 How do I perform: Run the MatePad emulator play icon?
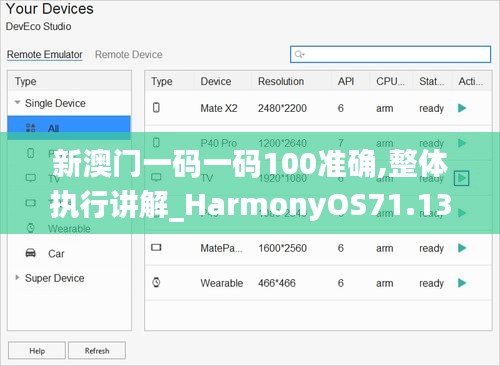pos(462,248)
